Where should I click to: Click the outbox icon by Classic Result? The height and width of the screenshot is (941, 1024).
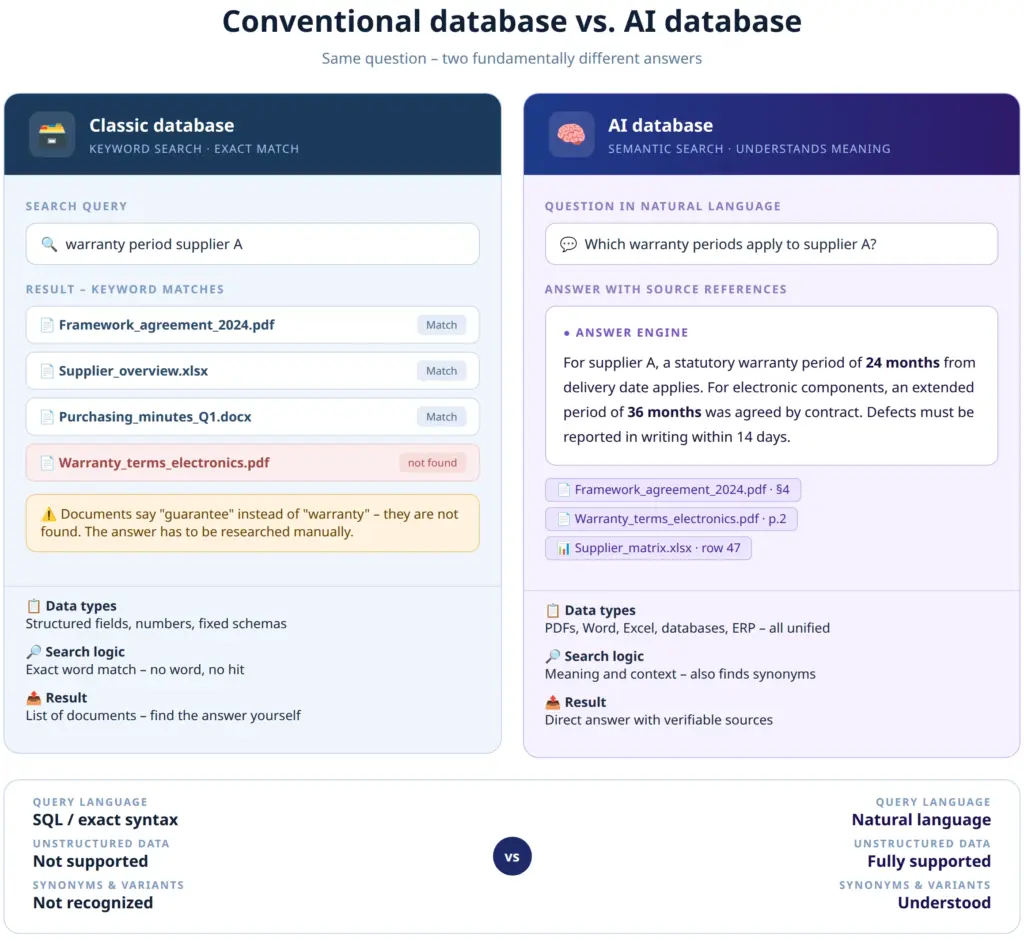pyautogui.click(x=34, y=698)
